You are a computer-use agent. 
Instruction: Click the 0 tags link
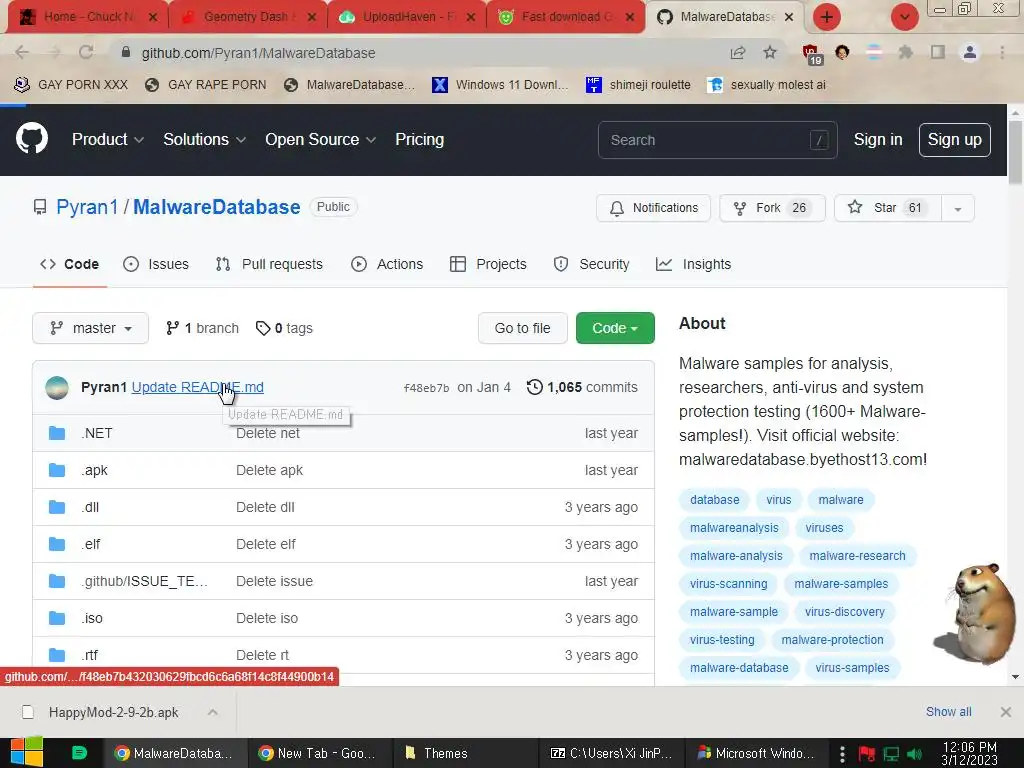point(284,328)
